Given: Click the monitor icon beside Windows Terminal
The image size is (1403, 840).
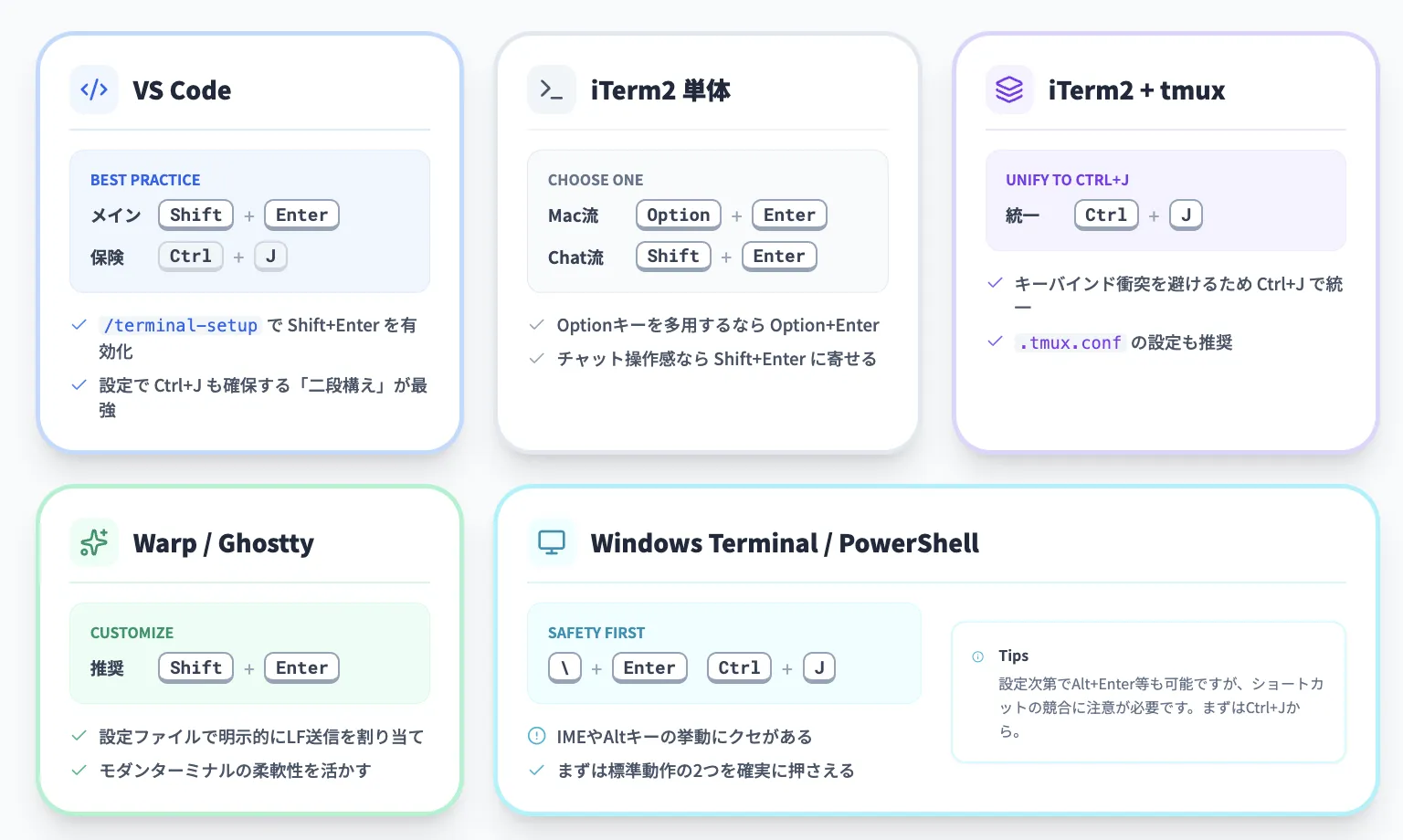Looking at the screenshot, I should pyautogui.click(x=552, y=542).
